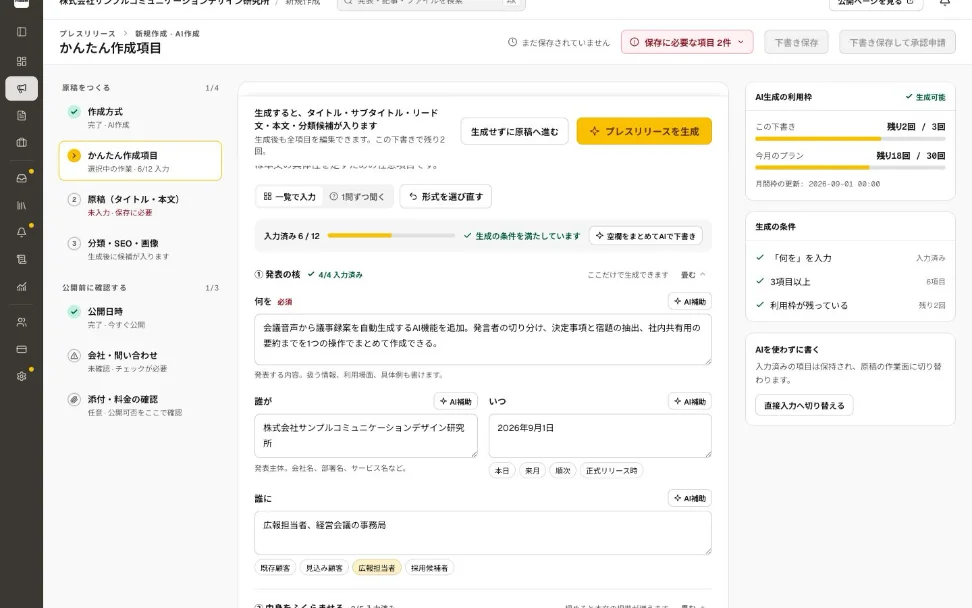Open the inbox icon with notification dot
The width and height of the screenshot is (972, 608).
(x=21, y=178)
